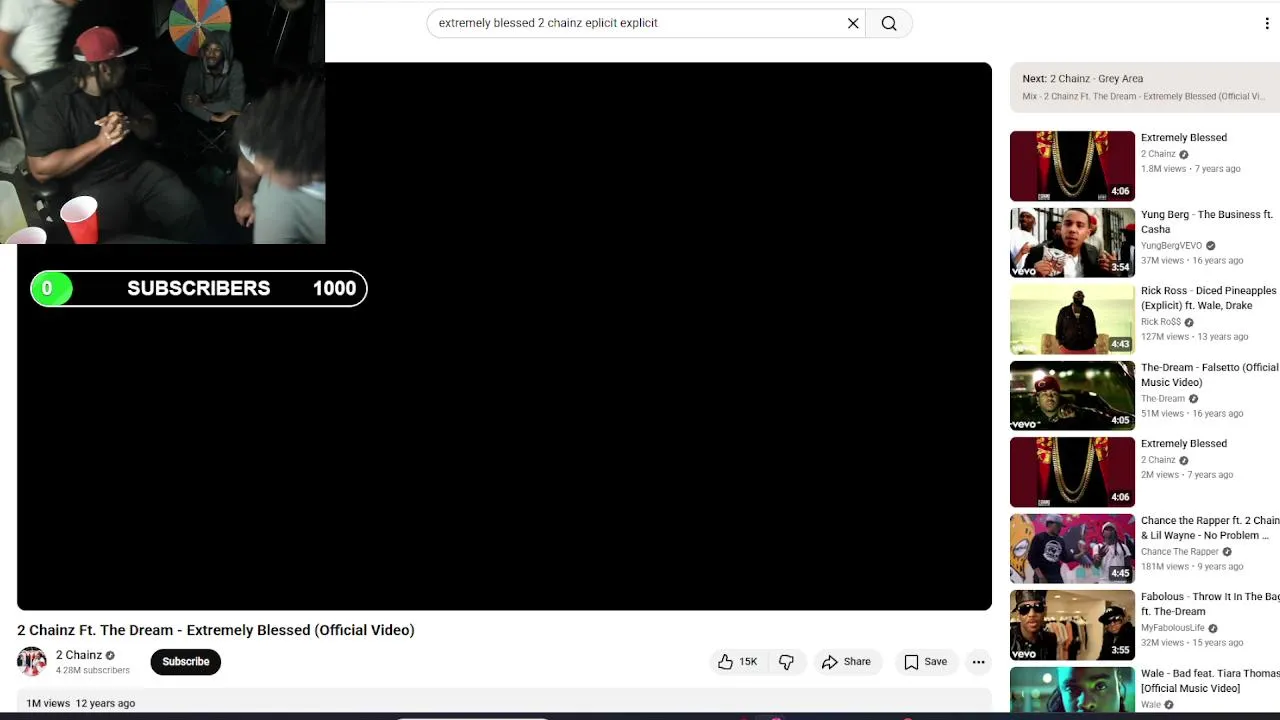Viewport: 1280px width, 720px height.
Task: Click the magnifying glass search button
Action: pyautogui.click(x=889, y=23)
